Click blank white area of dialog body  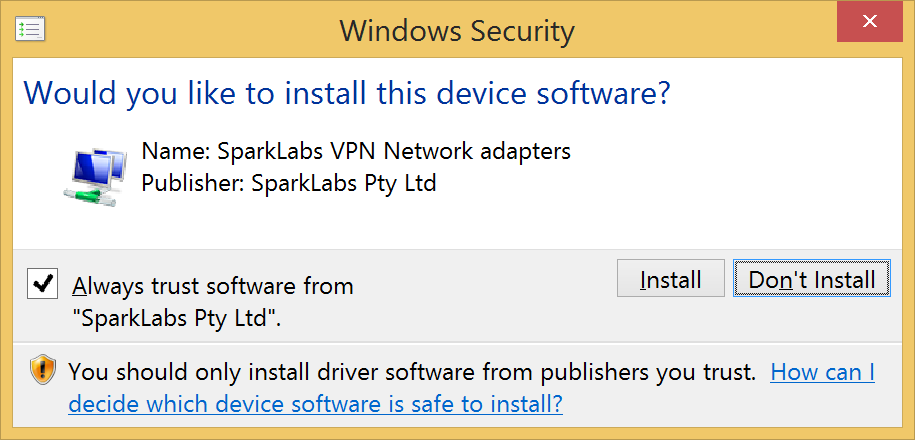(x=700, y=175)
